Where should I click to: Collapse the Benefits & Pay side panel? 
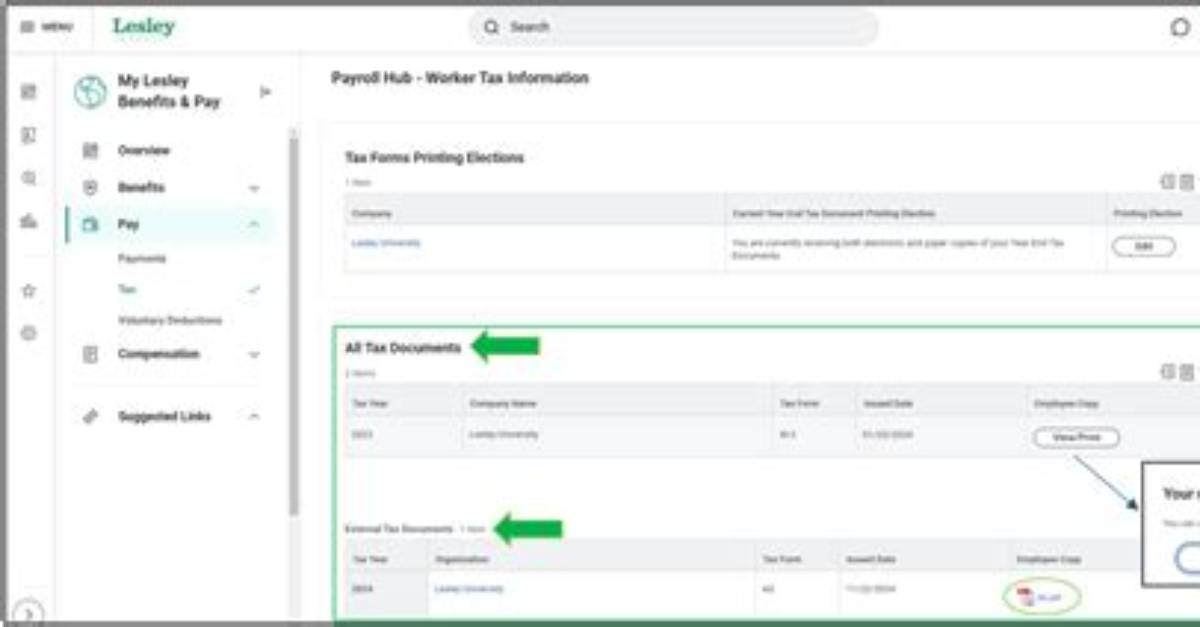265,92
